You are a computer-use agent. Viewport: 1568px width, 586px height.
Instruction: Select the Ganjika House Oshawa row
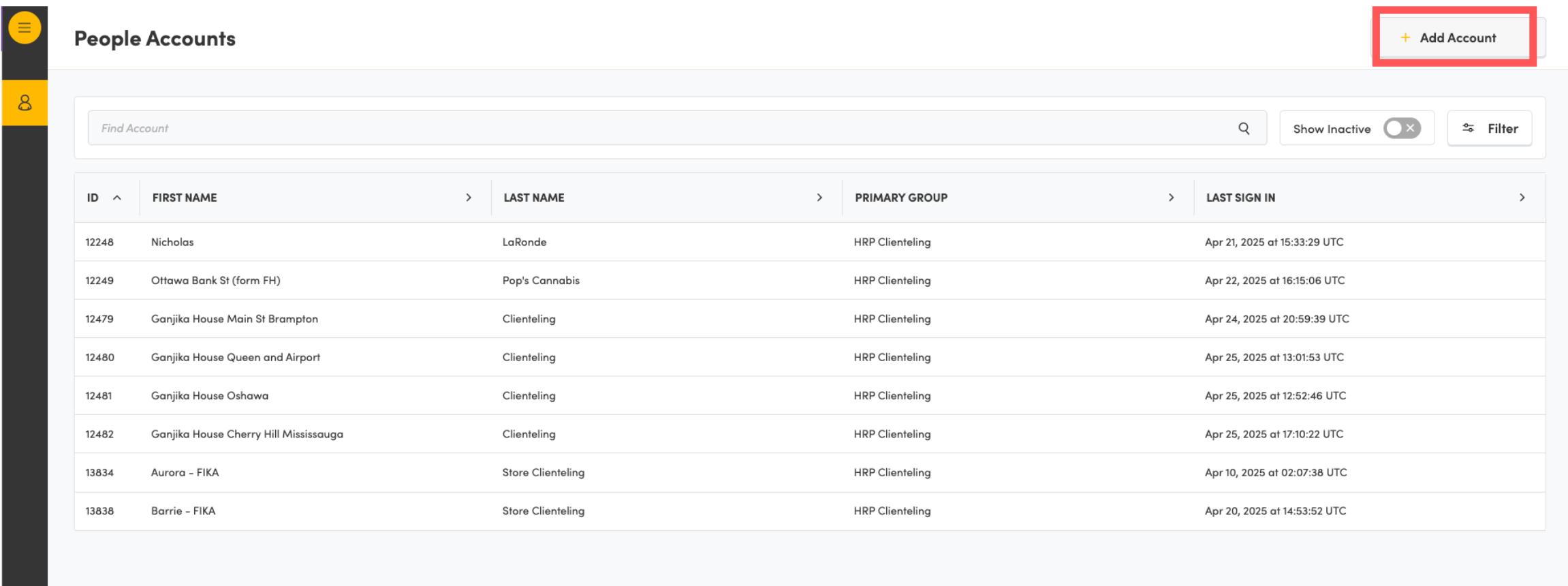click(210, 396)
